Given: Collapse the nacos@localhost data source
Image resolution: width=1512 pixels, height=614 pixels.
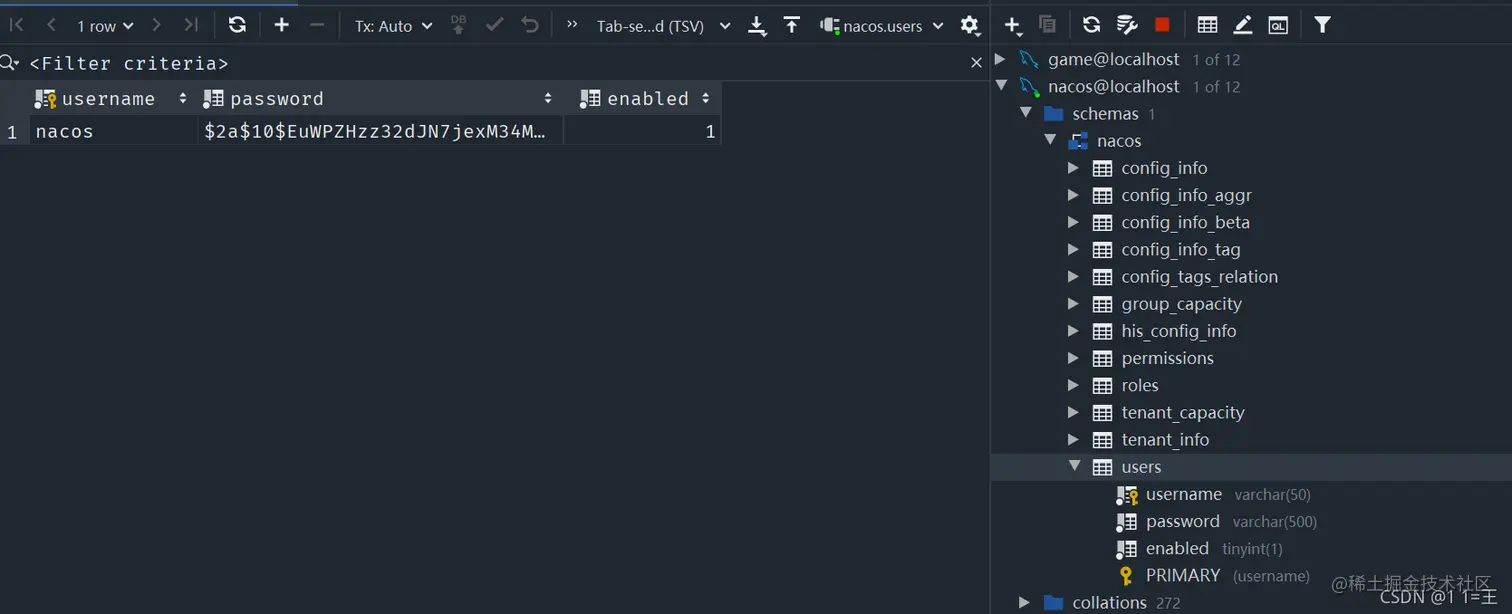Looking at the screenshot, I should (x=1001, y=86).
